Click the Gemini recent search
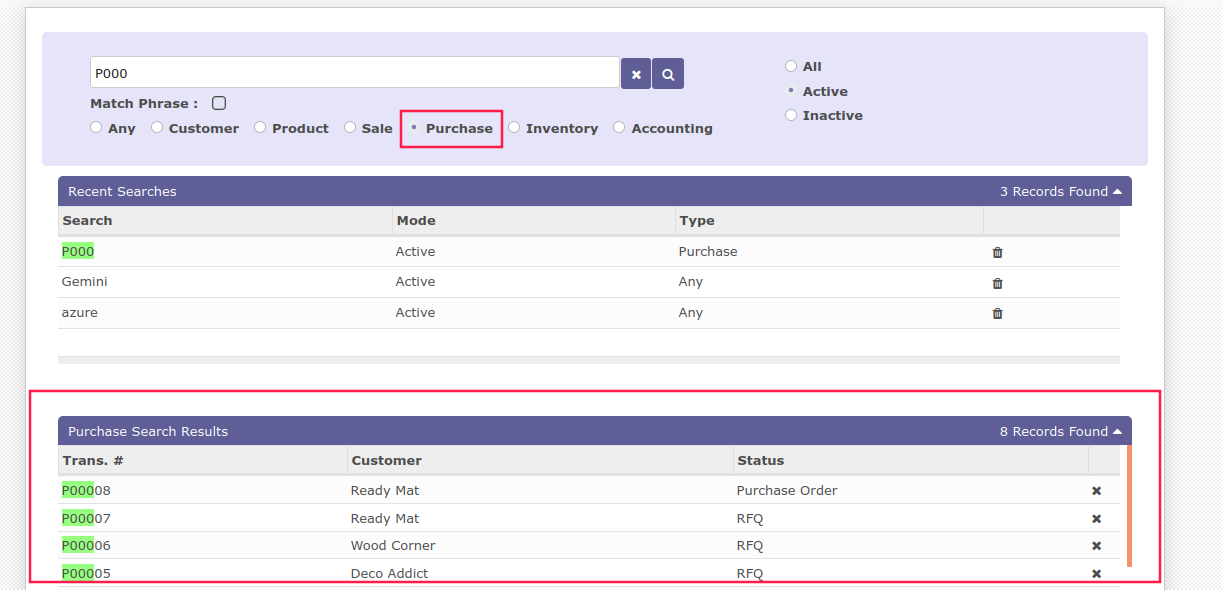Screen dimensions: 1222x590 click(85, 282)
